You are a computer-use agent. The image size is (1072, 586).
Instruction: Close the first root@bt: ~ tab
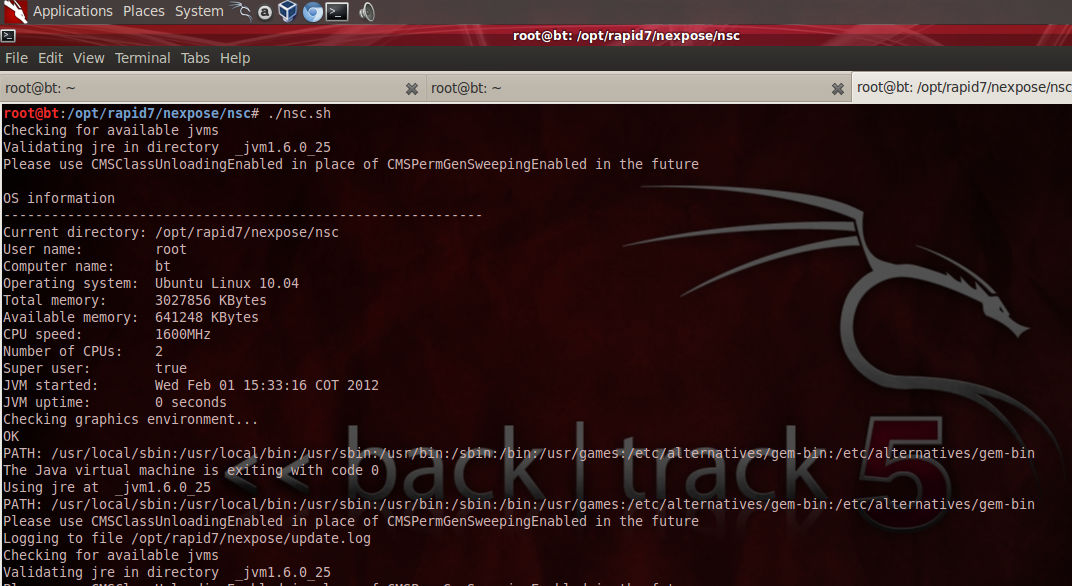pos(412,89)
